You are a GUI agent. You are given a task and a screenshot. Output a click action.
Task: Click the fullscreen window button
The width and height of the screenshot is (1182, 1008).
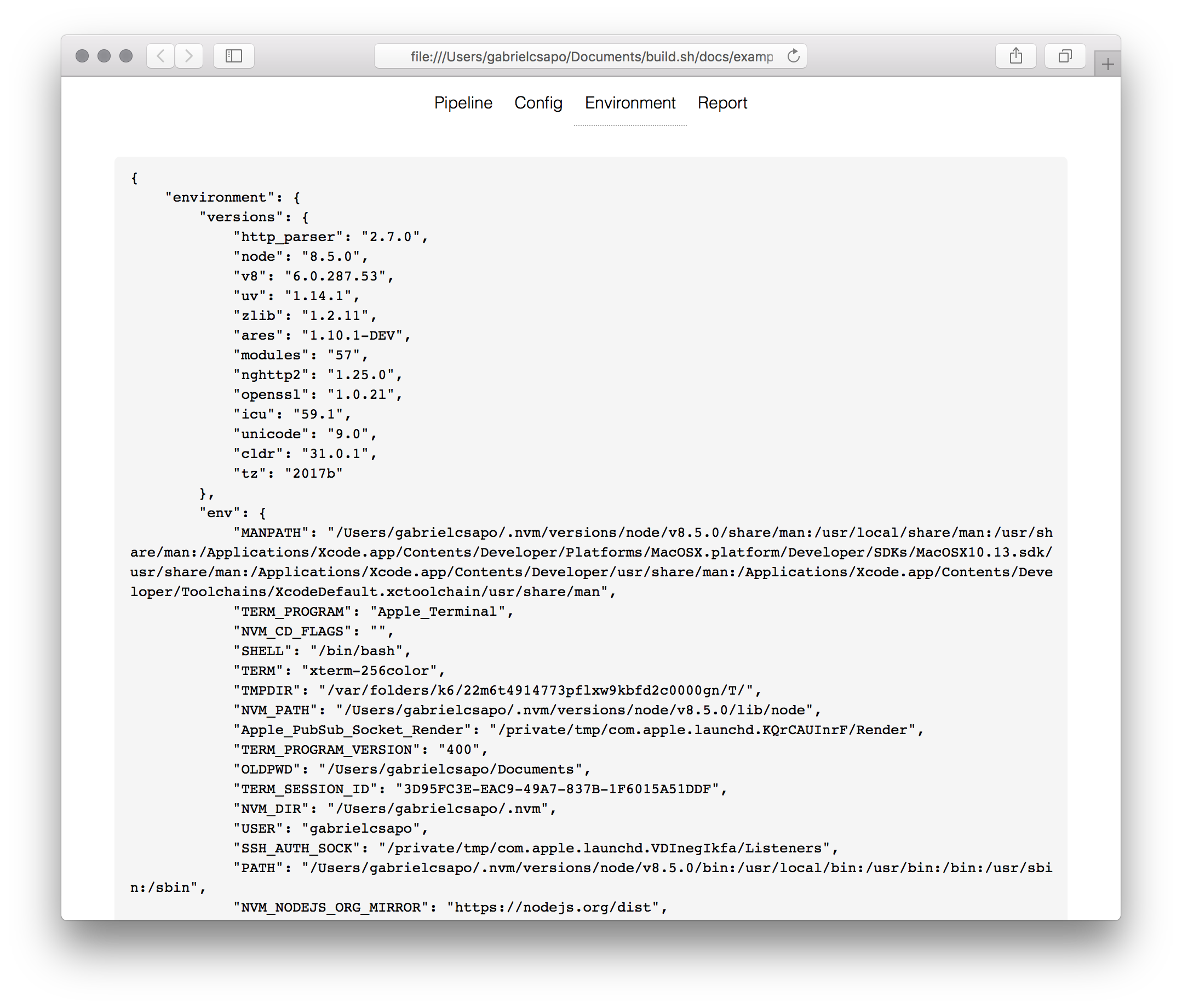pos(126,56)
